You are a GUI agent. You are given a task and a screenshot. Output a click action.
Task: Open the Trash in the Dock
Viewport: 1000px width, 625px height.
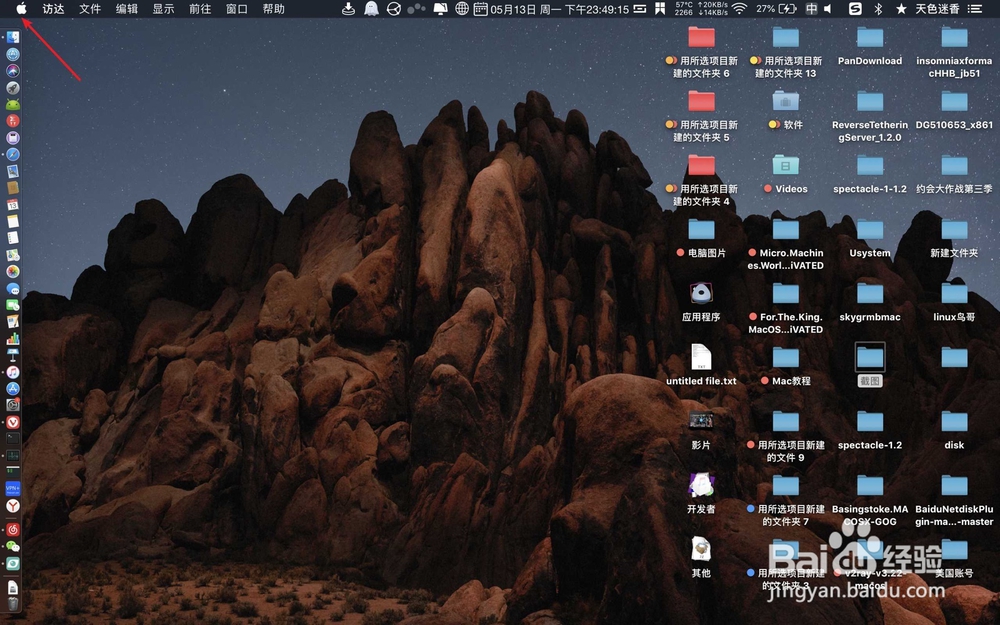[13, 603]
